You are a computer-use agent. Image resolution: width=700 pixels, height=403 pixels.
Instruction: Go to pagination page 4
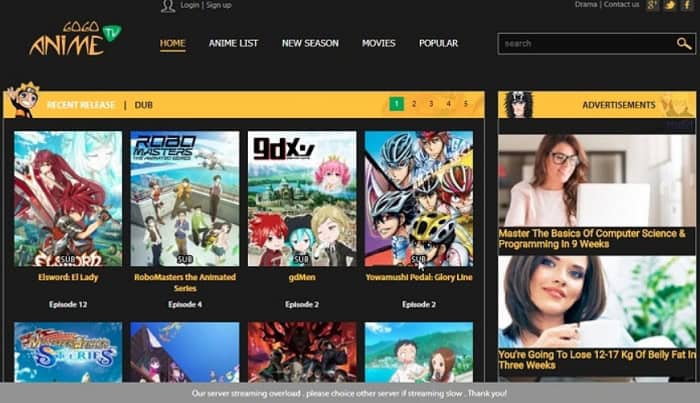point(449,104)
